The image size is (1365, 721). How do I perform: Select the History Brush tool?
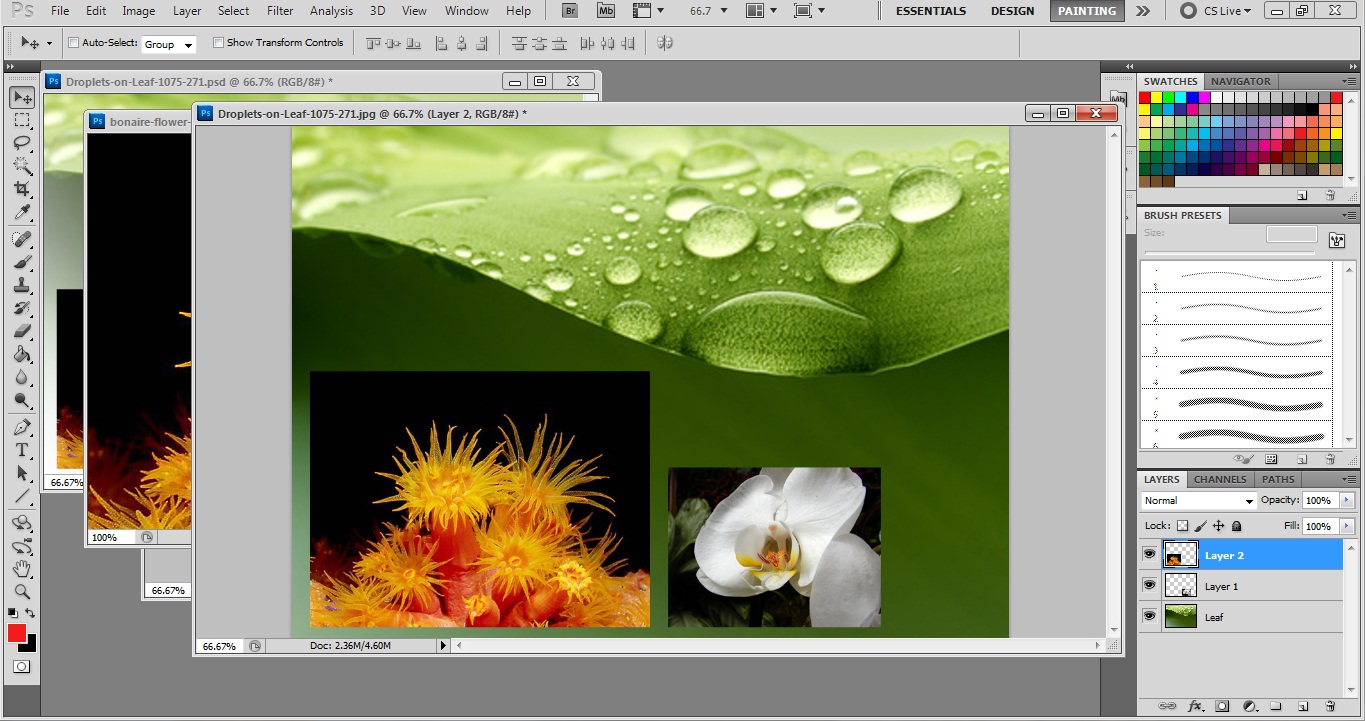(22, 308)
